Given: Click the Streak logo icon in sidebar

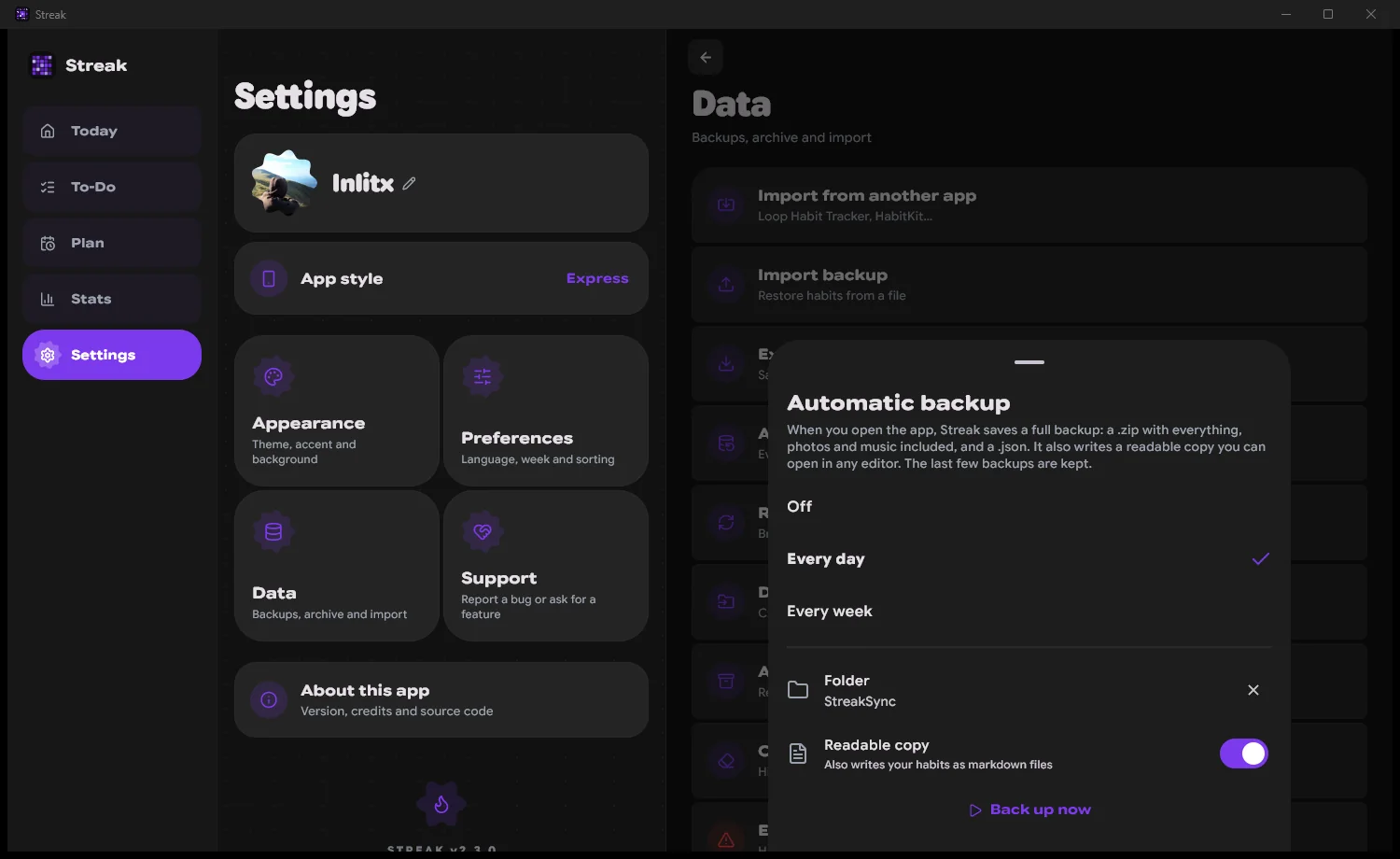Looking at the screenshot, I should [42, 65].
